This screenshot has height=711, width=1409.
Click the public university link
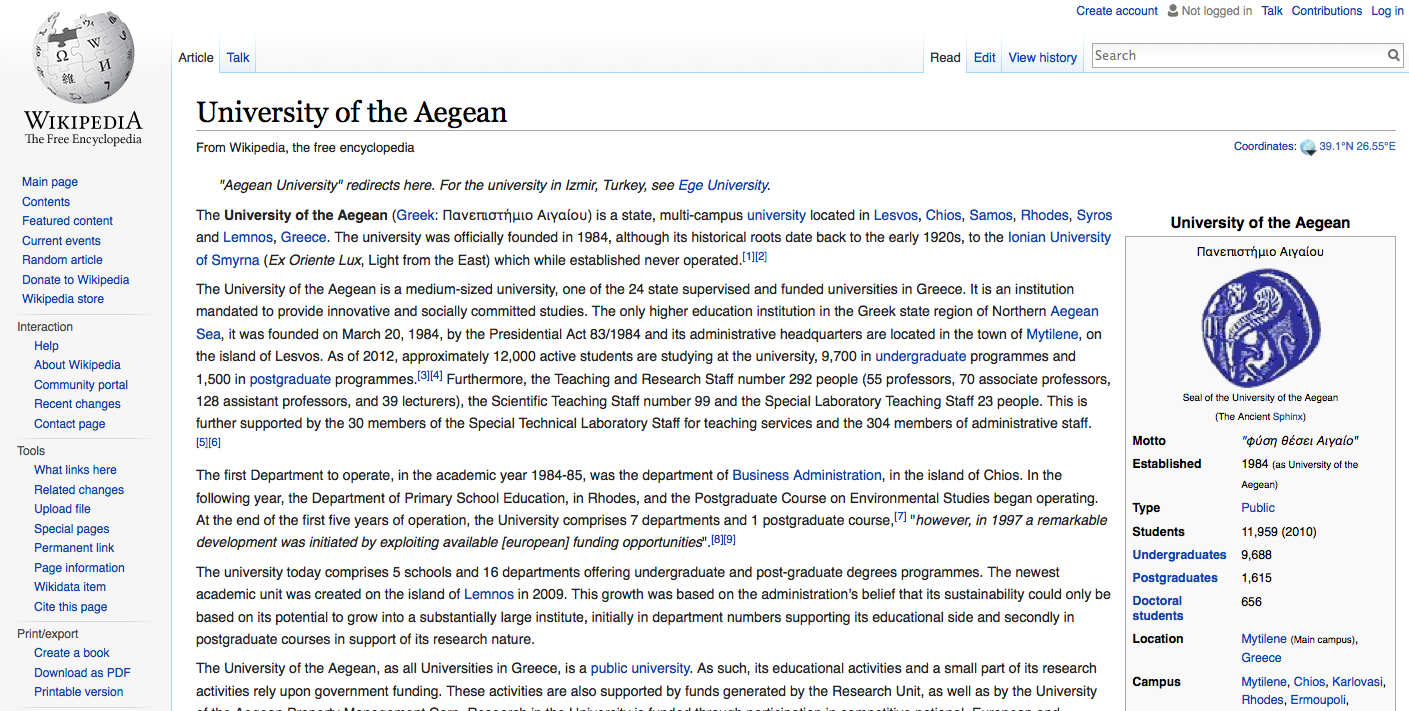pos(640,668)
